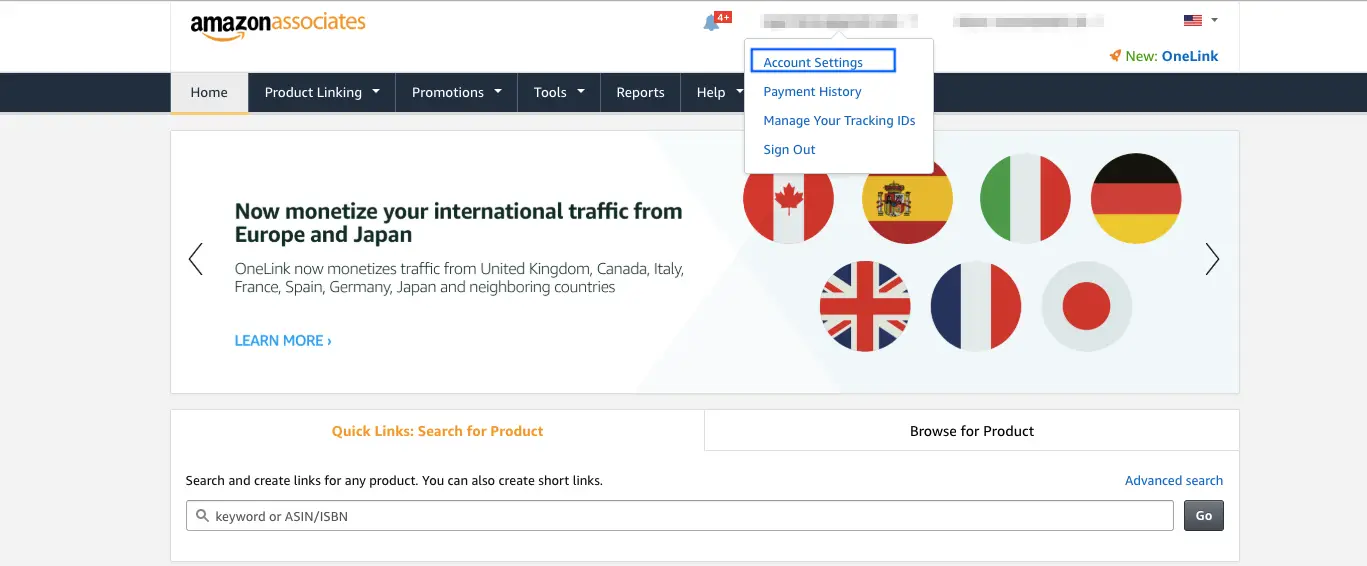The width and height of the screenshot is (1367, 566).
Task: Click the blurred account name at top
Action: tap(839, 20)
